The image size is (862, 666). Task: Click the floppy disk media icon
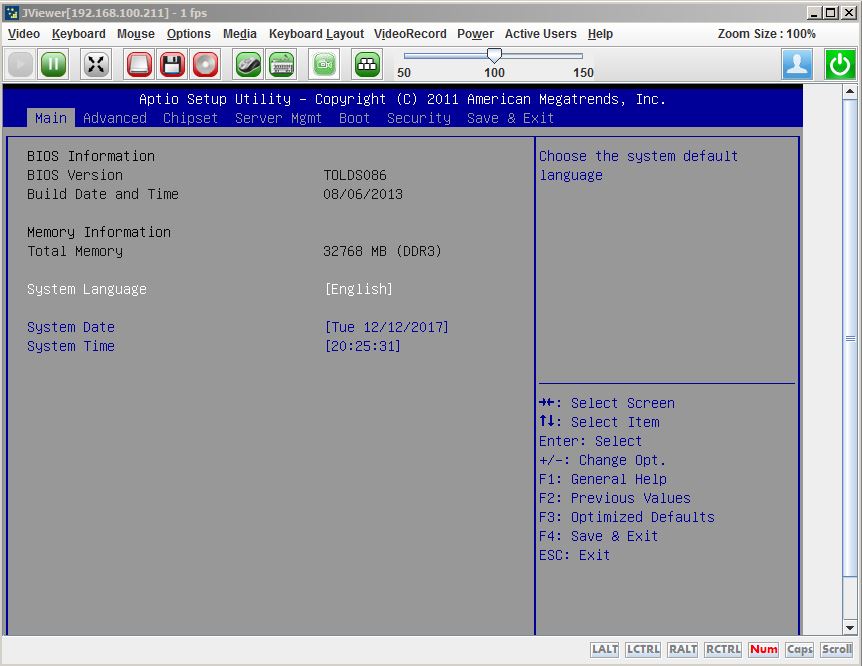172,64
